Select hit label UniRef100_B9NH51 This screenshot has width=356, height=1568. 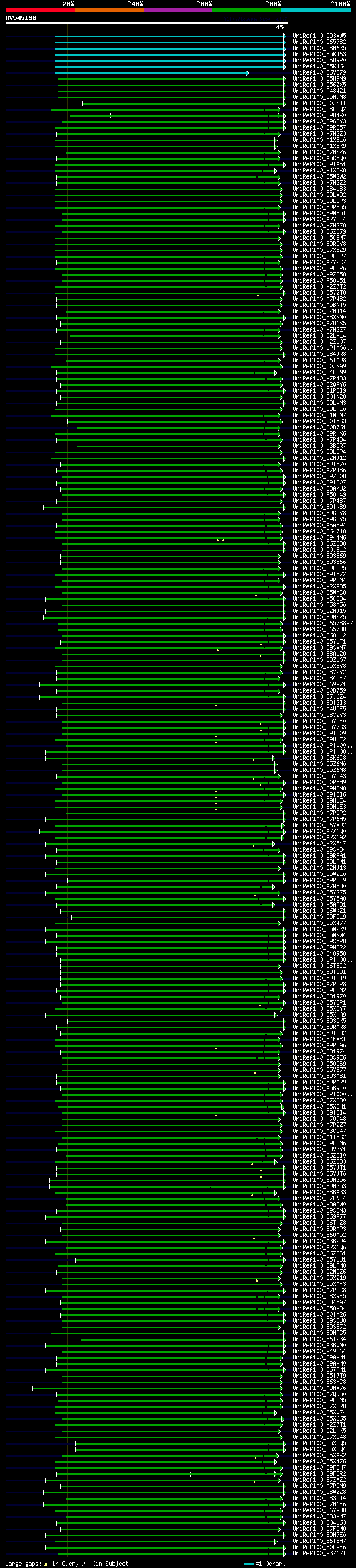click(319, 213)
